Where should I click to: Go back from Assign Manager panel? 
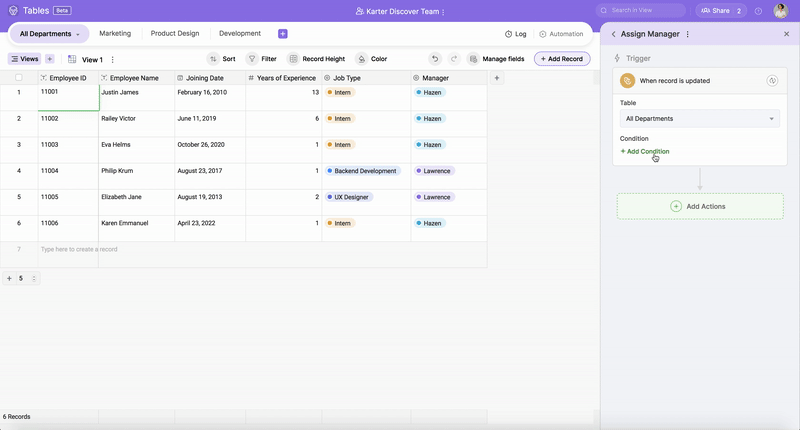coord(613,34)
